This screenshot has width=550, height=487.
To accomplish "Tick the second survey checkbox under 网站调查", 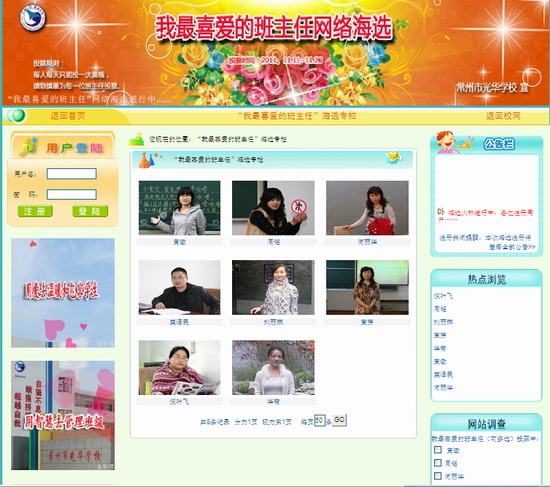I will [437, 462].
